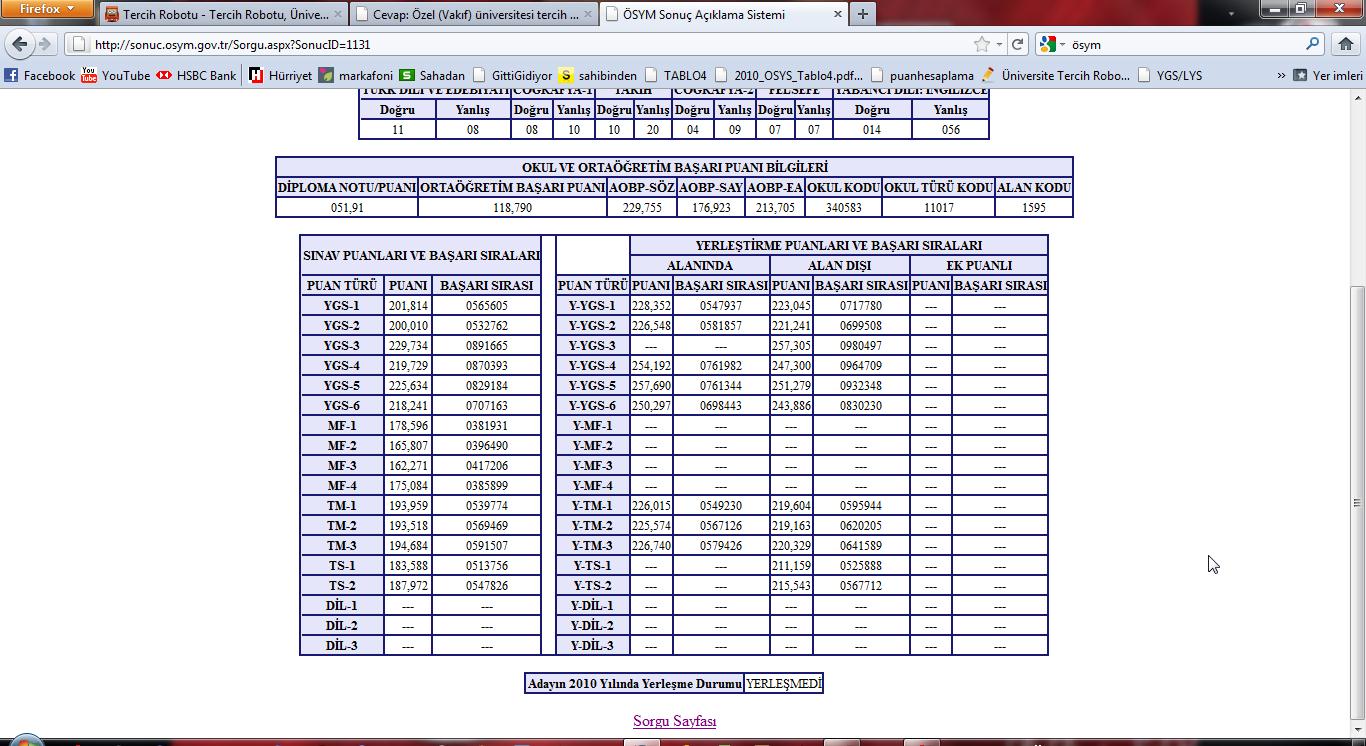This screenshot has width=1366, height=746.
Task: Open the YouTube bookmark
Action: 115,75
